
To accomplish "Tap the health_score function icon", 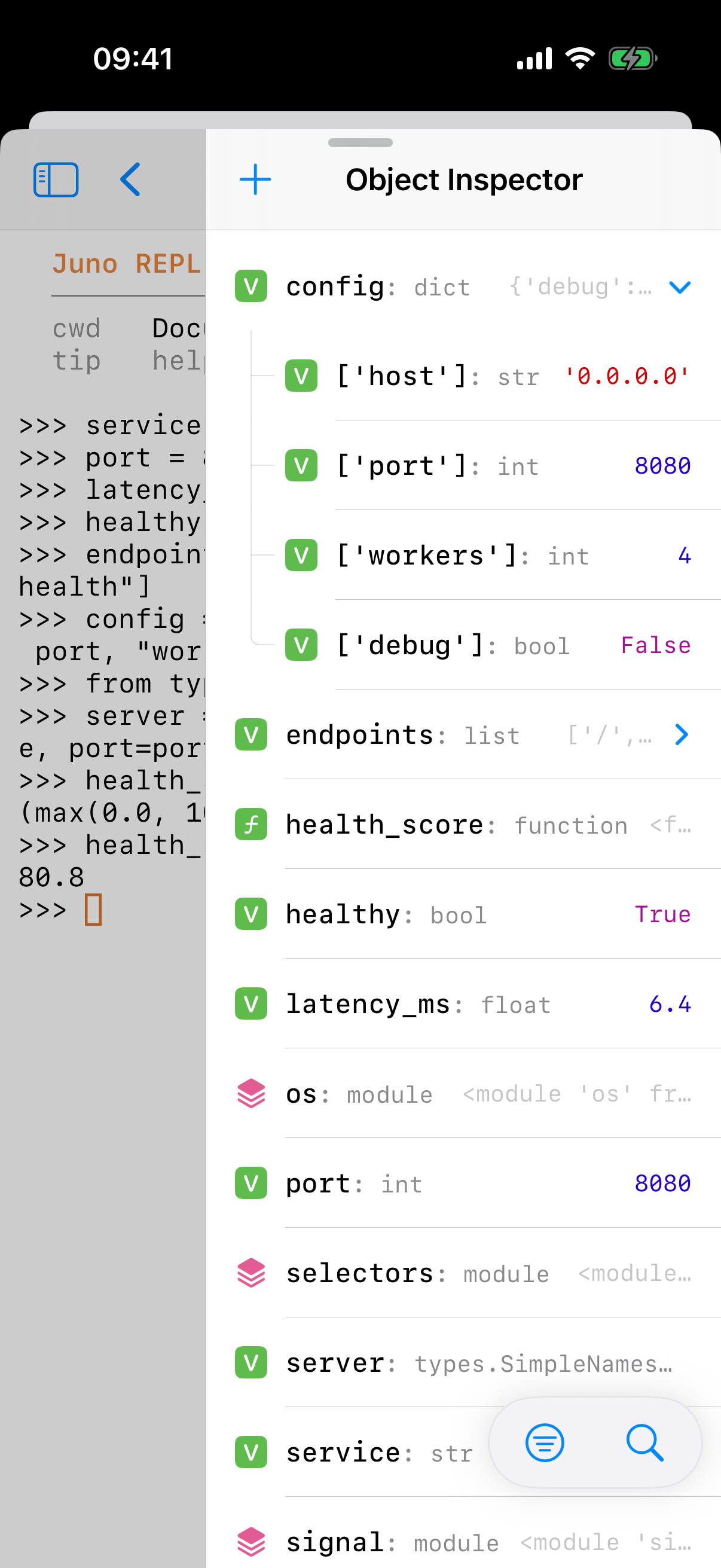I will [x=251, y=824].
